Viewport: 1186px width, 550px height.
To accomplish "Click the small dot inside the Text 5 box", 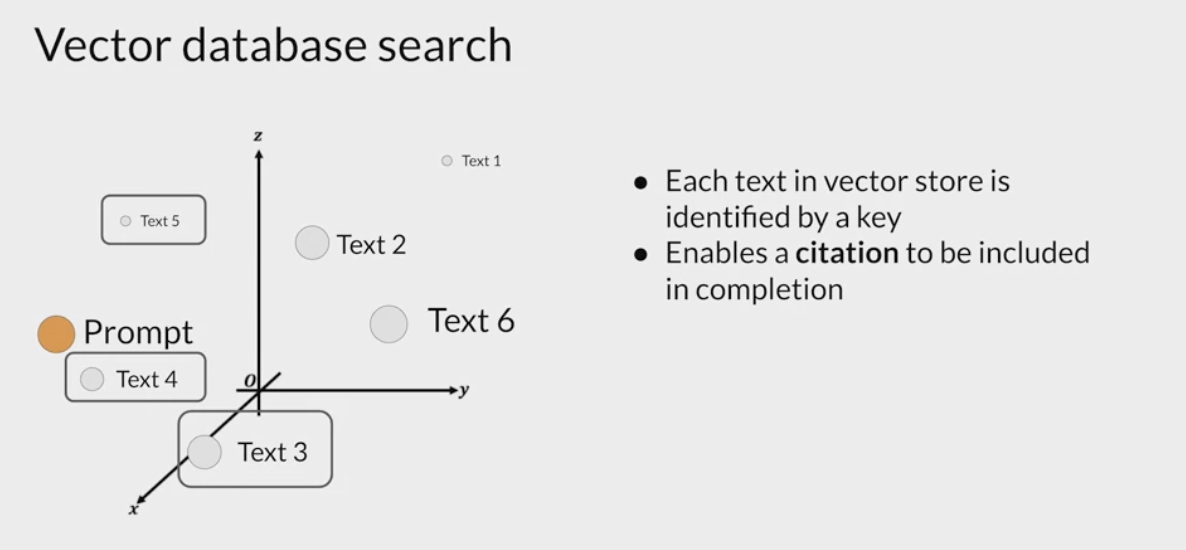I will pyautogui.click(x=125, y=221).
